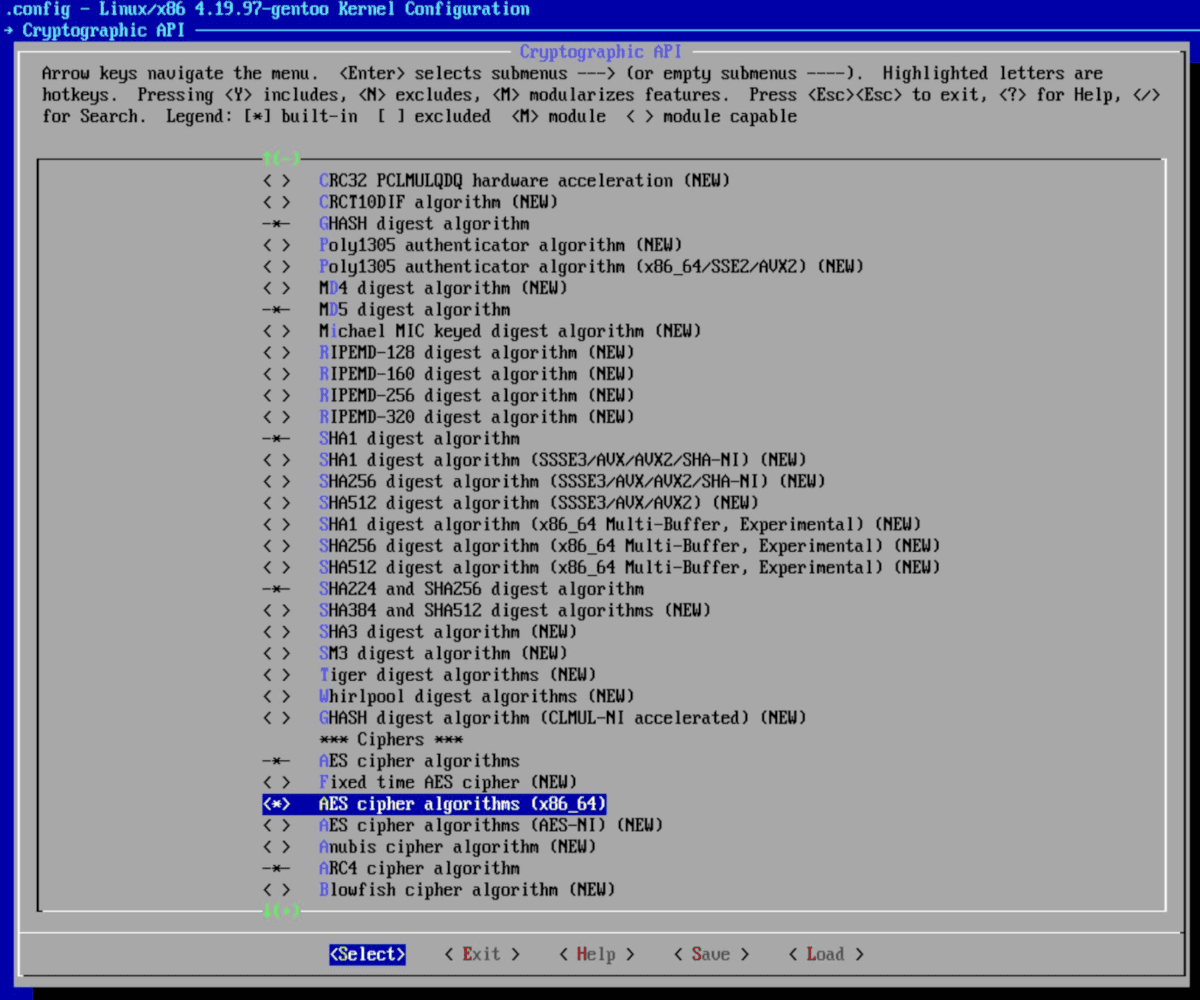Viewport: 1200px width, 1000px height.
Task: Toggle the CRC32 PCLMULQDQ hardware acceleration option
Action: (277, 181)
